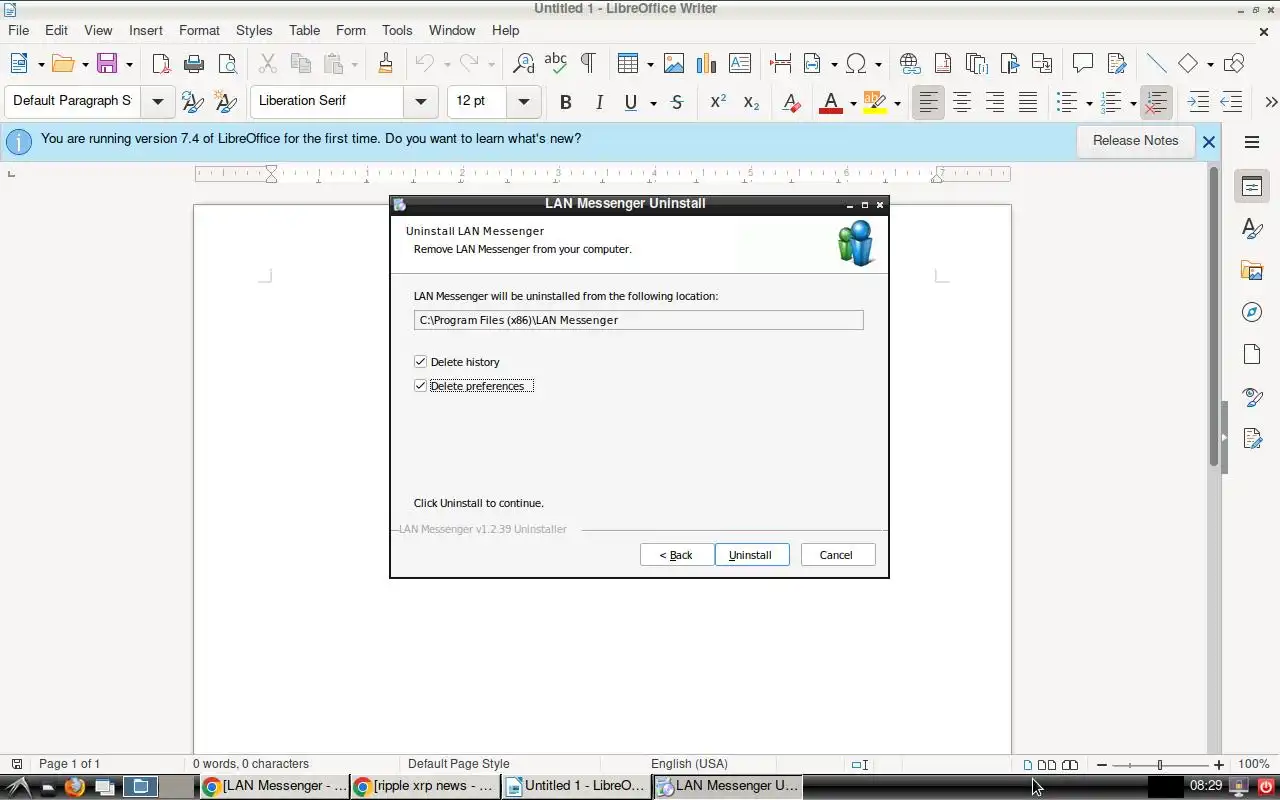Toggle Print Preview icon
1280x800 pixels.
(x=228, y=64)
